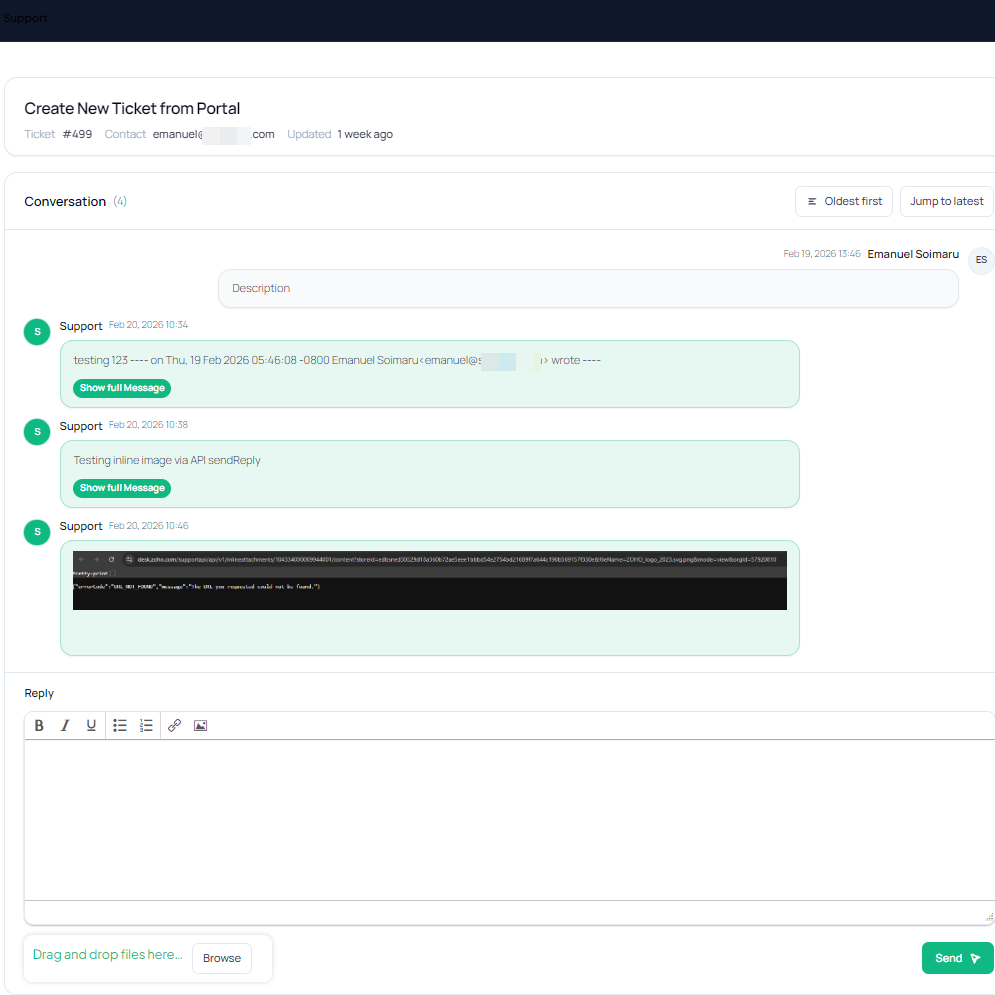
Task: Browse for files to attach
Action: point(221,958)
